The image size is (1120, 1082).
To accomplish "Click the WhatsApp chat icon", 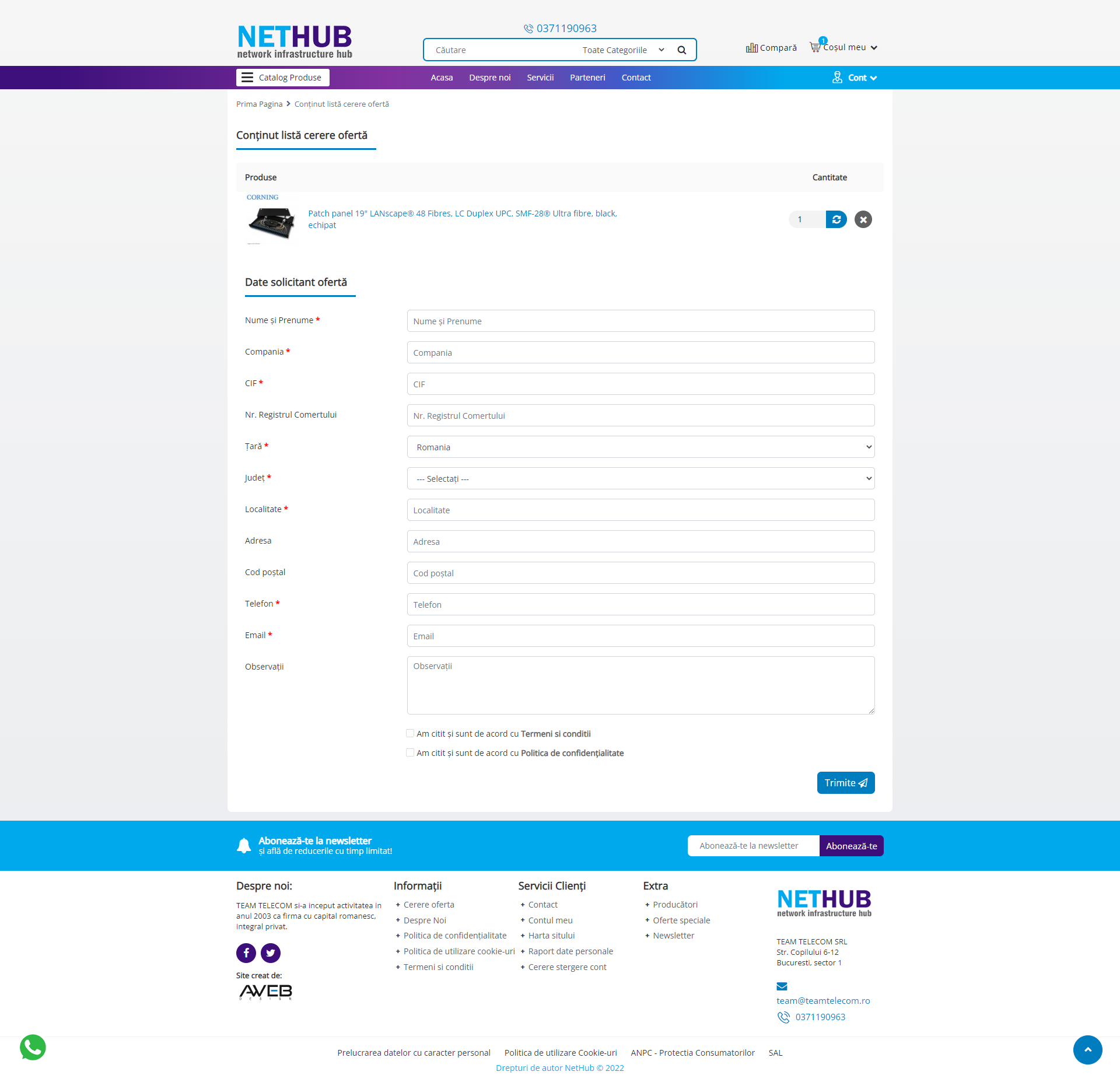I will tap(33, 1048).
